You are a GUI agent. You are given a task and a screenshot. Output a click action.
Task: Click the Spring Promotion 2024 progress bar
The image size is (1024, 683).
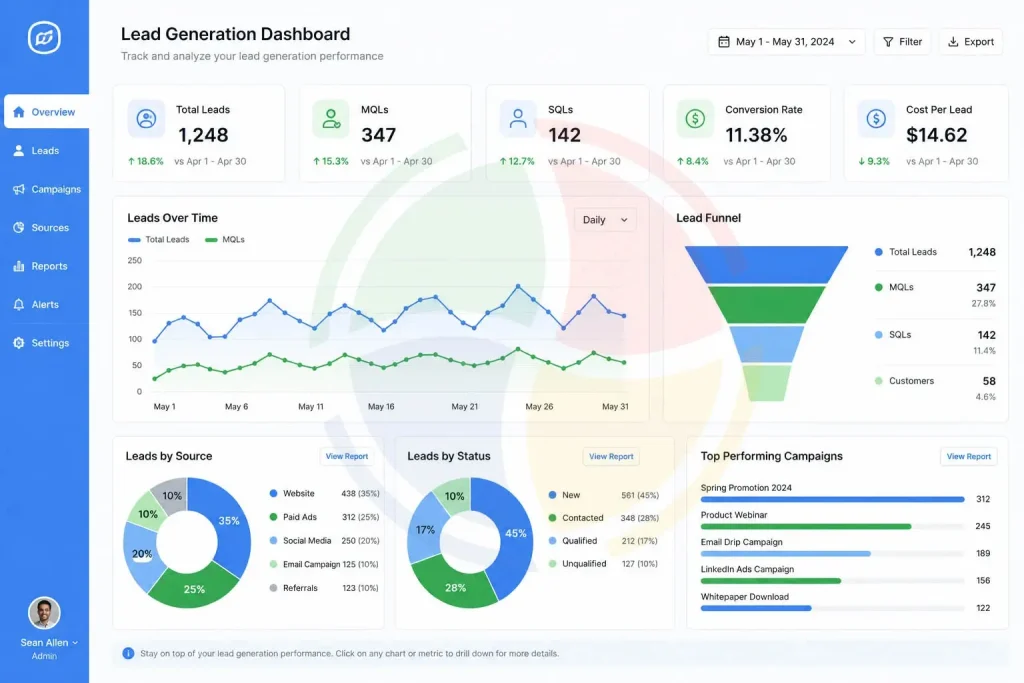coord(832,500)
